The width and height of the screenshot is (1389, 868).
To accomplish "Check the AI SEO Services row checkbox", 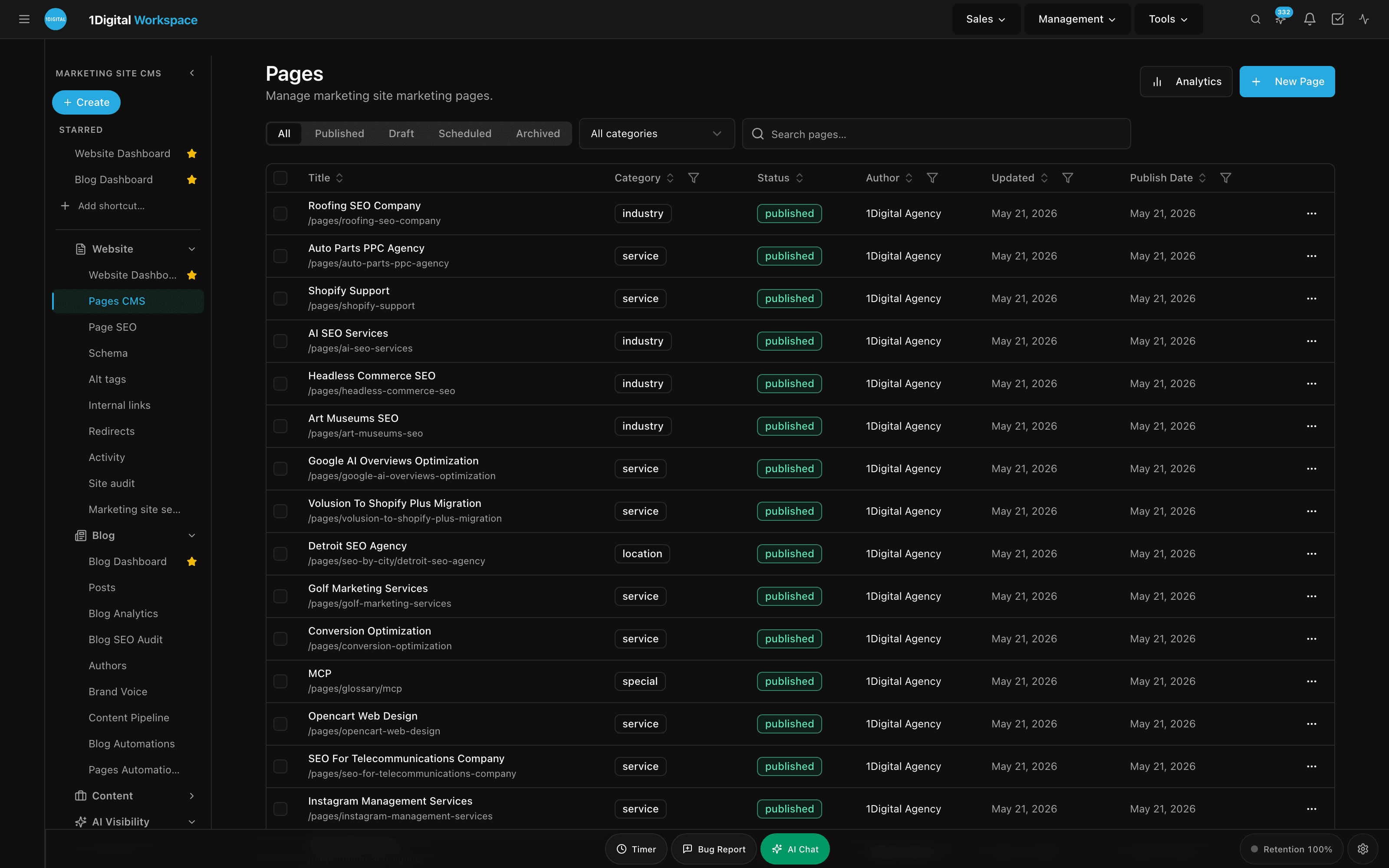I will (x=280, y=341).
